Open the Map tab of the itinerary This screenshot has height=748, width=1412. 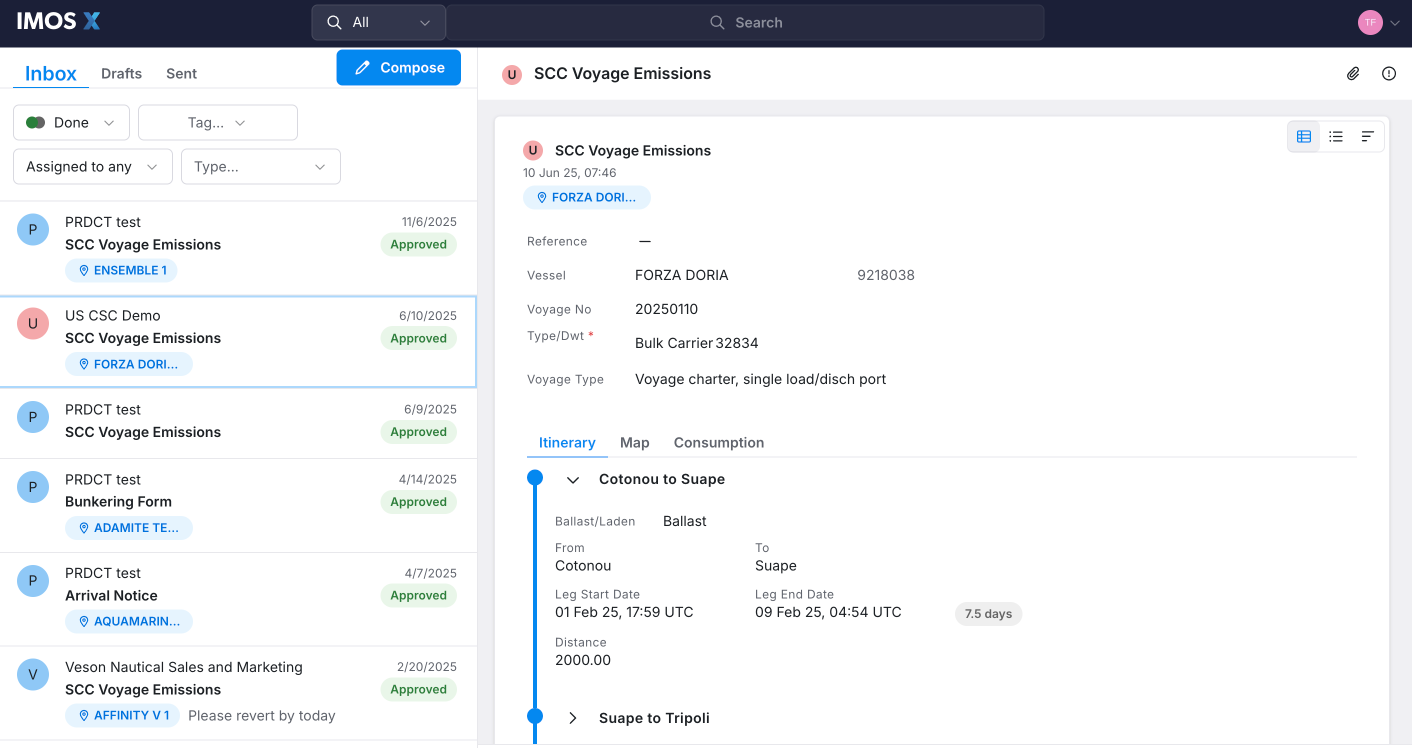coord(634,442)
